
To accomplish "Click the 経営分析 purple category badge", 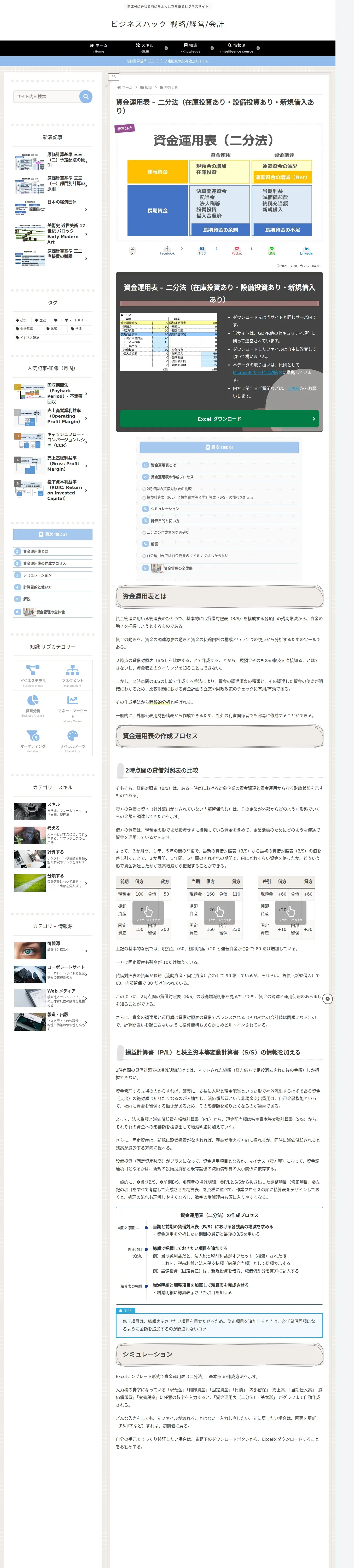I will (x=125, y=128).
